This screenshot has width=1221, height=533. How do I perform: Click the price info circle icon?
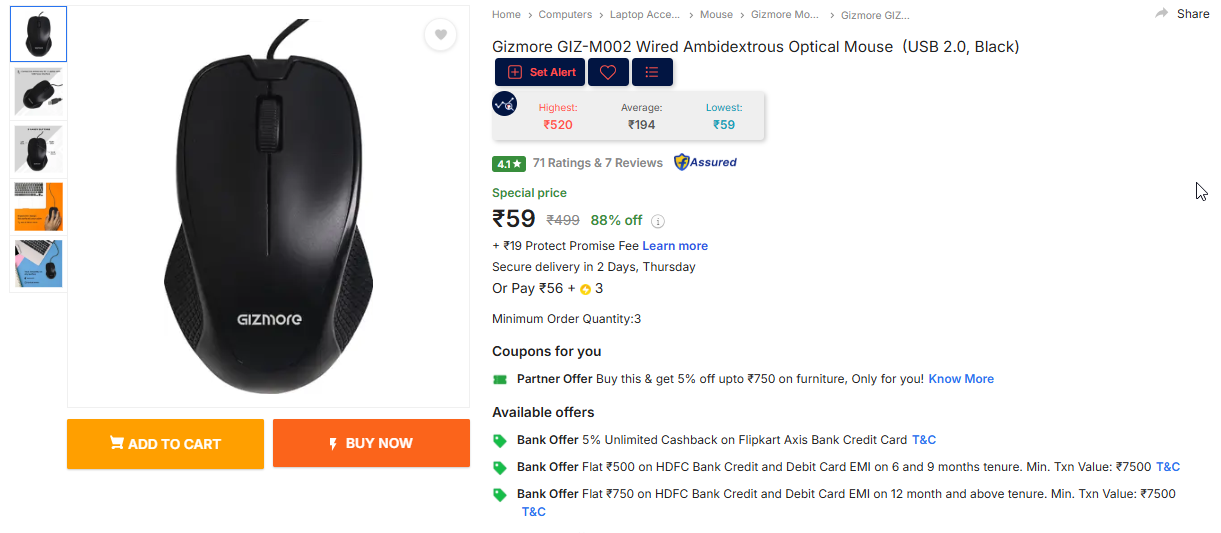pyautogui.click(x=658, y=221)
